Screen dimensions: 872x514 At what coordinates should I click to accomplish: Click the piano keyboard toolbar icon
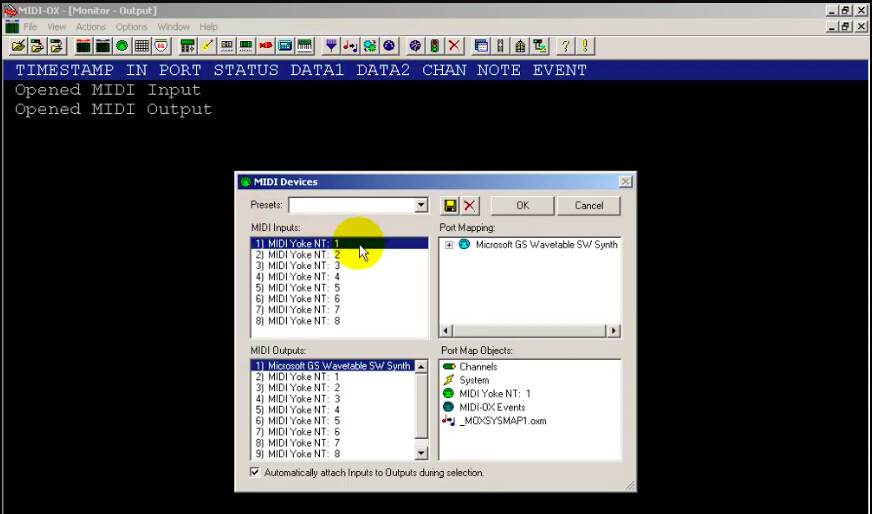point(304,46)
